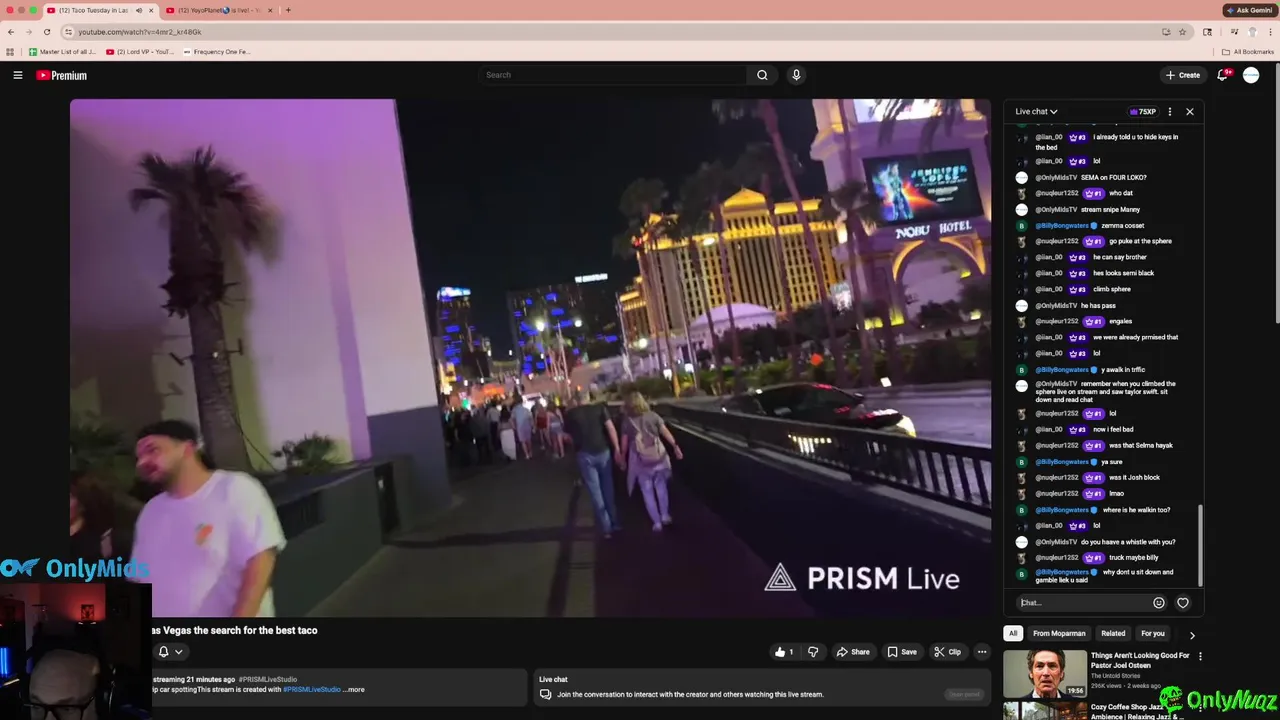
Task: Click the page vertical scrollbar
Action: pos(1276,195)
